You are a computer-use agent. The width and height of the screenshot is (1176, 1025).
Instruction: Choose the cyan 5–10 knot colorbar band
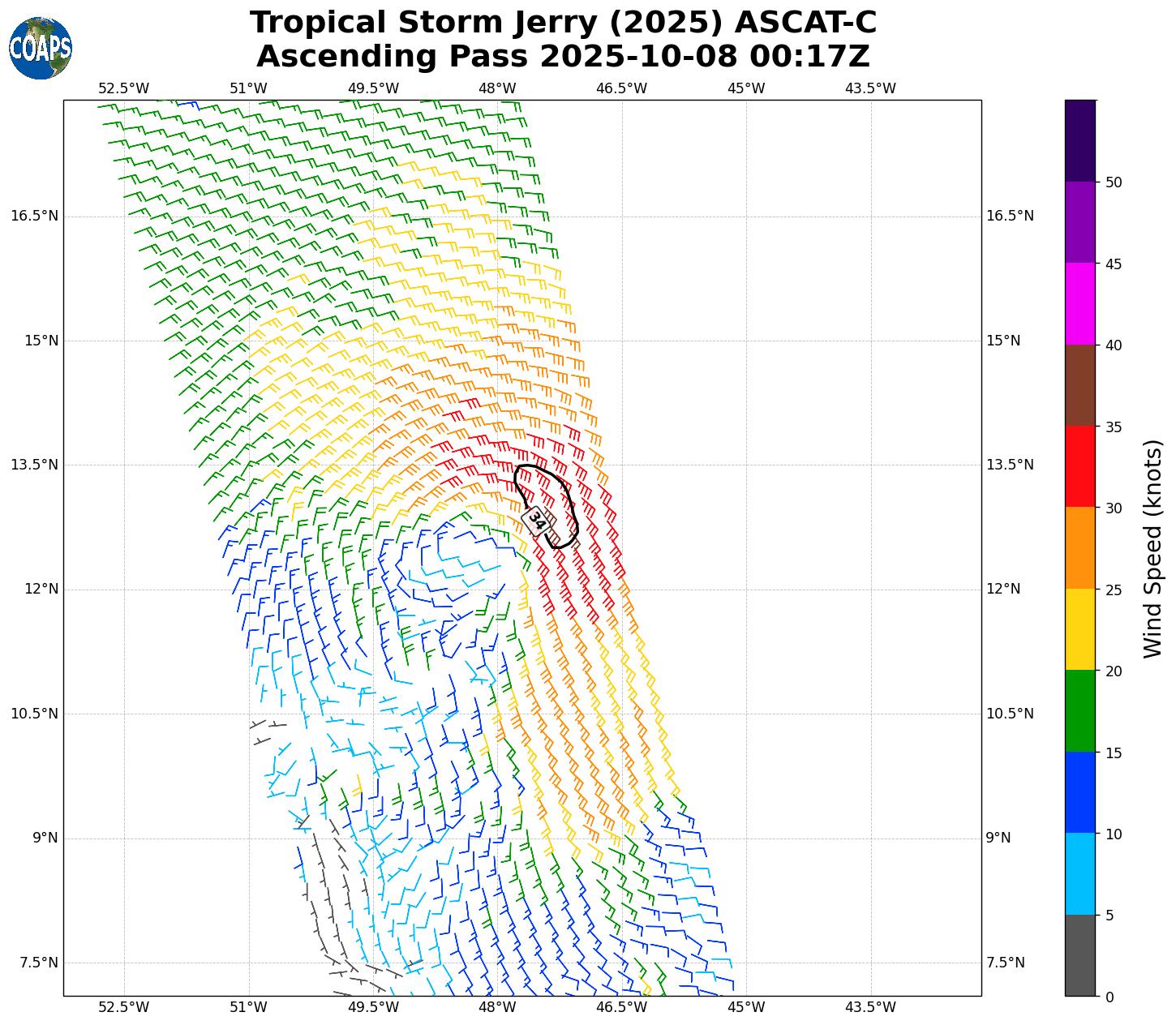tap(1079, 873)
